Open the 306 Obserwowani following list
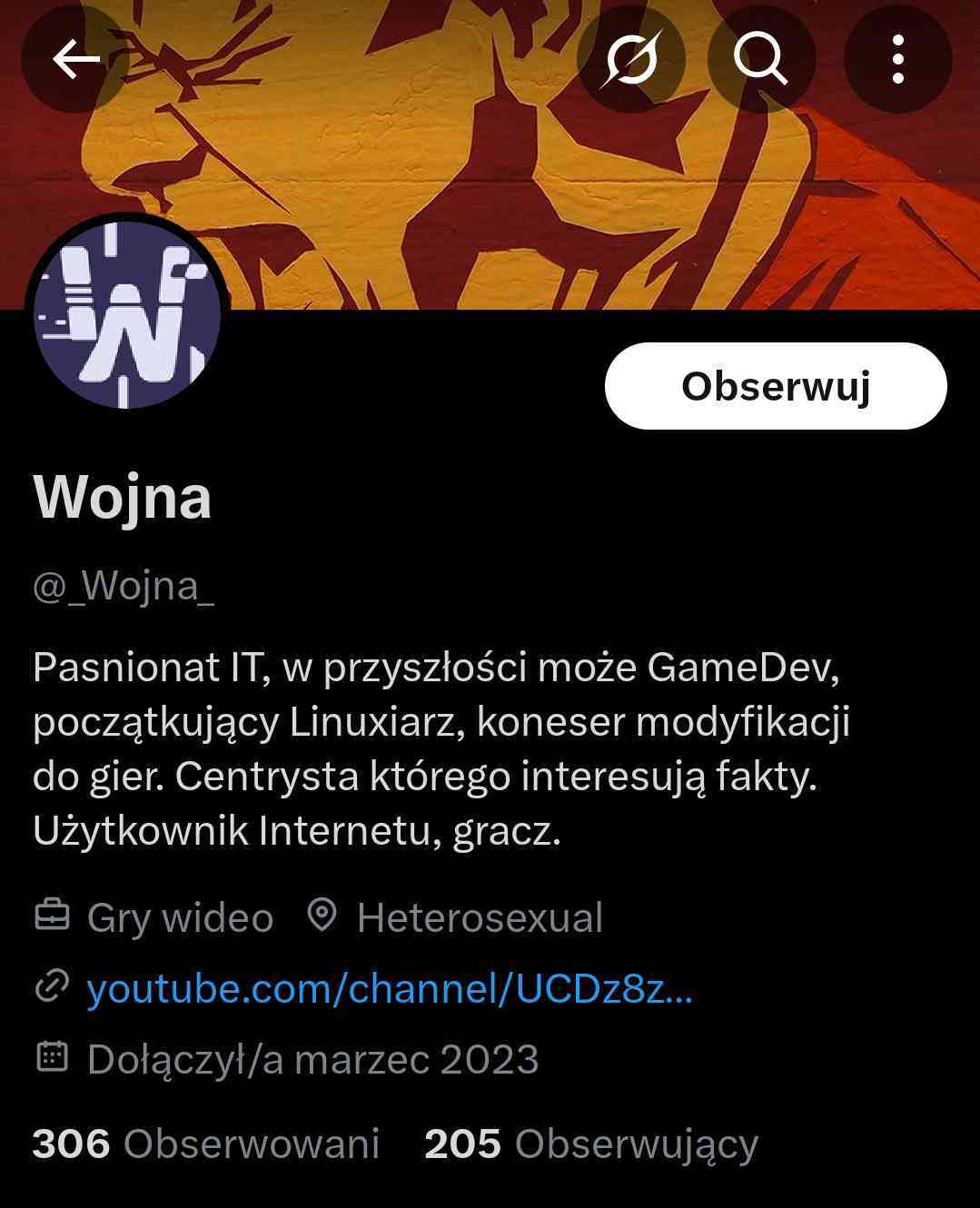The image size is (980, 1208). pos(205,1144)
